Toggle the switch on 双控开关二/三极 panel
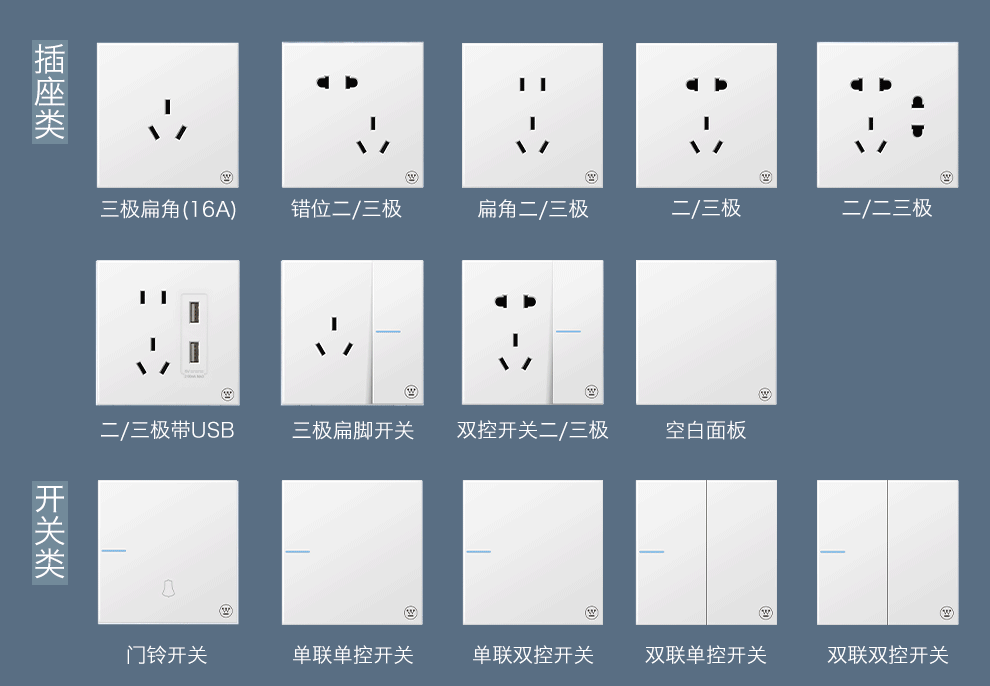Image resolution: width=990 pixels, height=686 pixels. (x=578, y=332)
